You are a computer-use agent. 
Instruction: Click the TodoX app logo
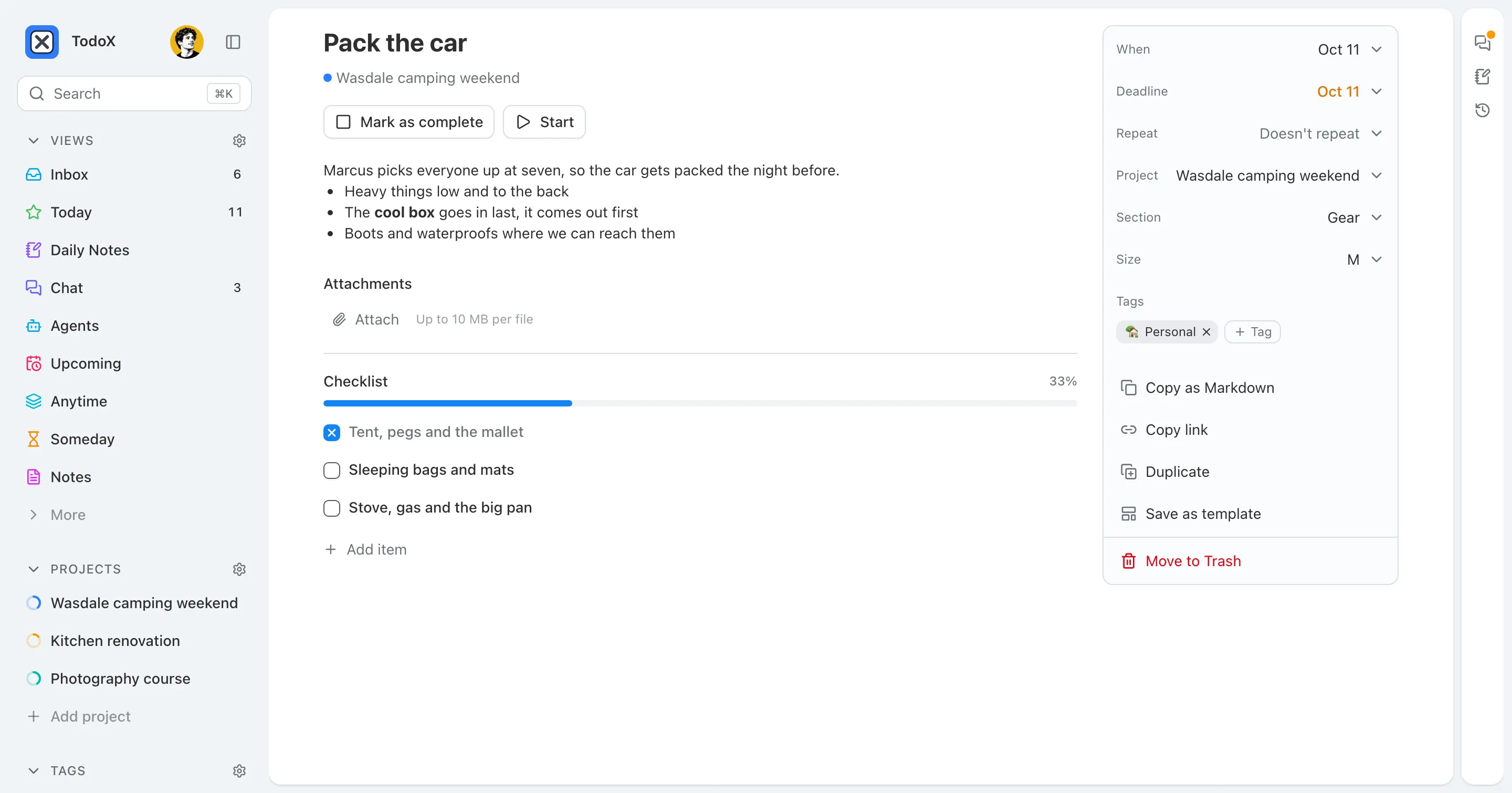click(x=41, y=41)
